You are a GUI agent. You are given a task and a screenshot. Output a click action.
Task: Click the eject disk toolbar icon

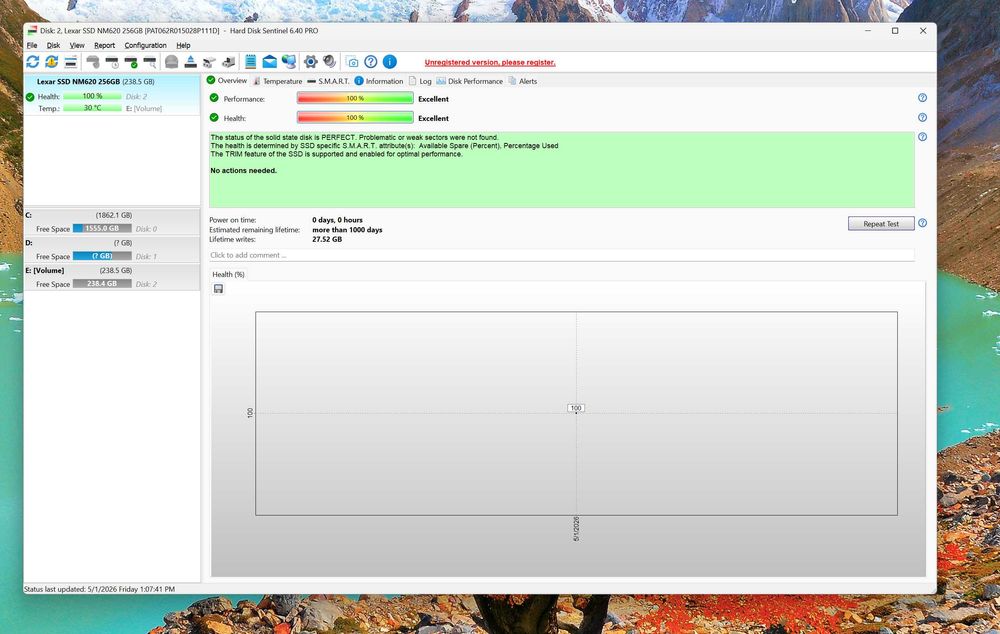[x=191, y=62]
